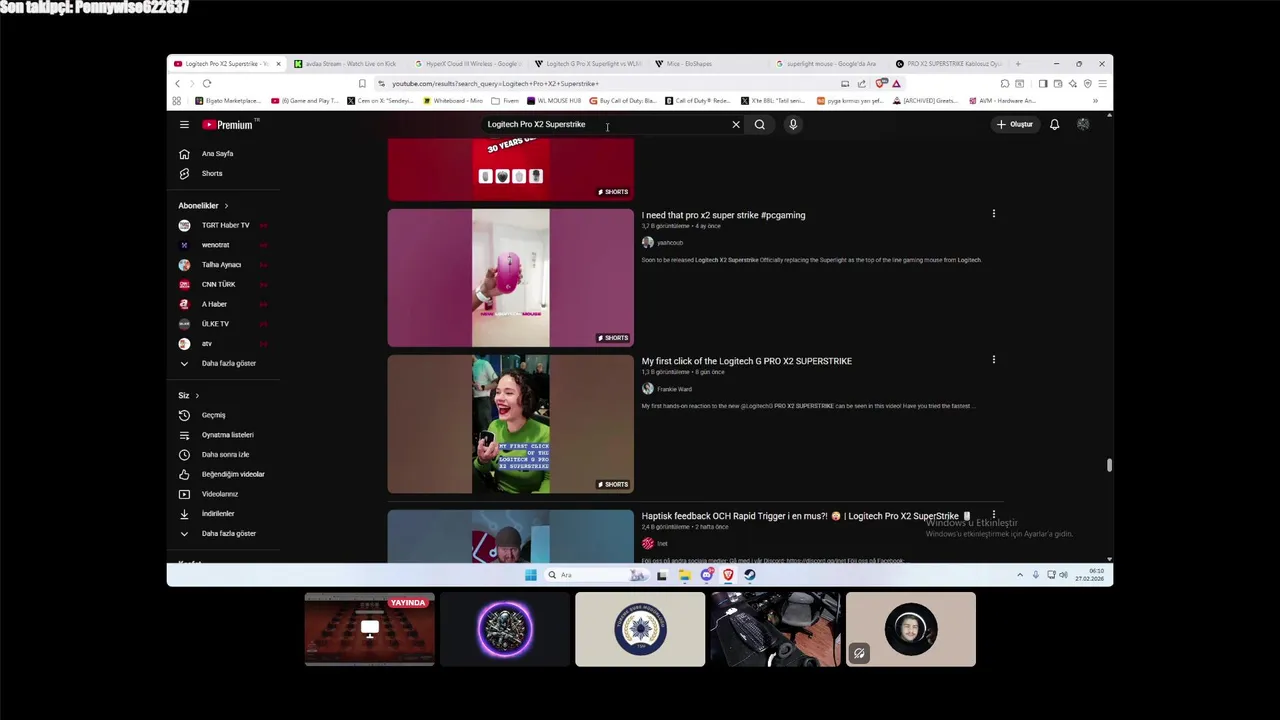1280x720 pixels.
Task: Open more options for 'I need that pro x2' video
Action: click(993, 214)
